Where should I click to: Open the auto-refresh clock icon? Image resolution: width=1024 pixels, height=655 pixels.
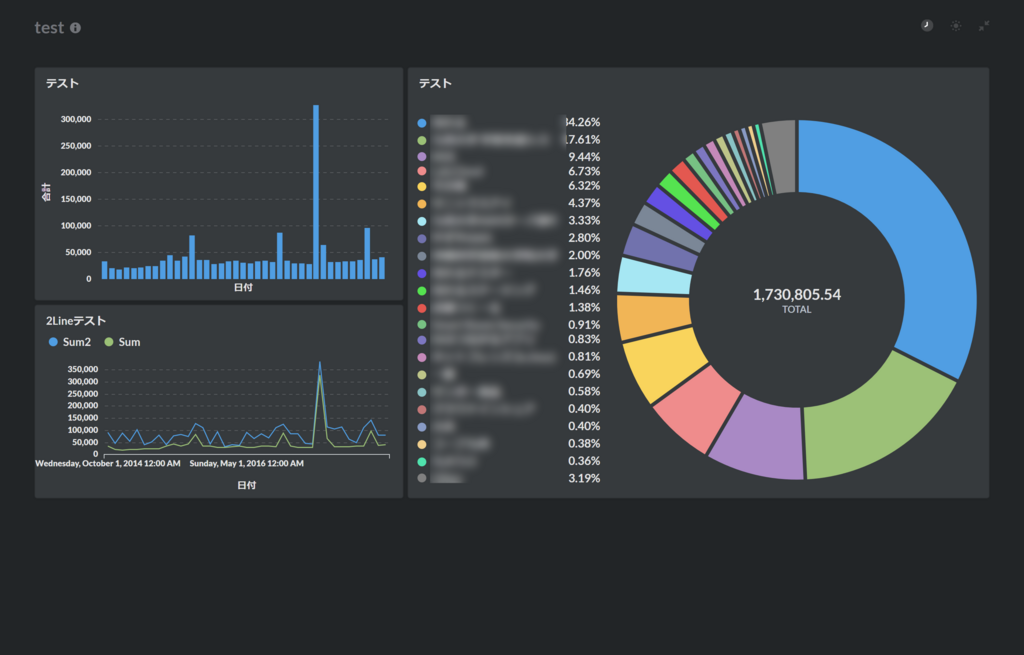coord(927,25)
